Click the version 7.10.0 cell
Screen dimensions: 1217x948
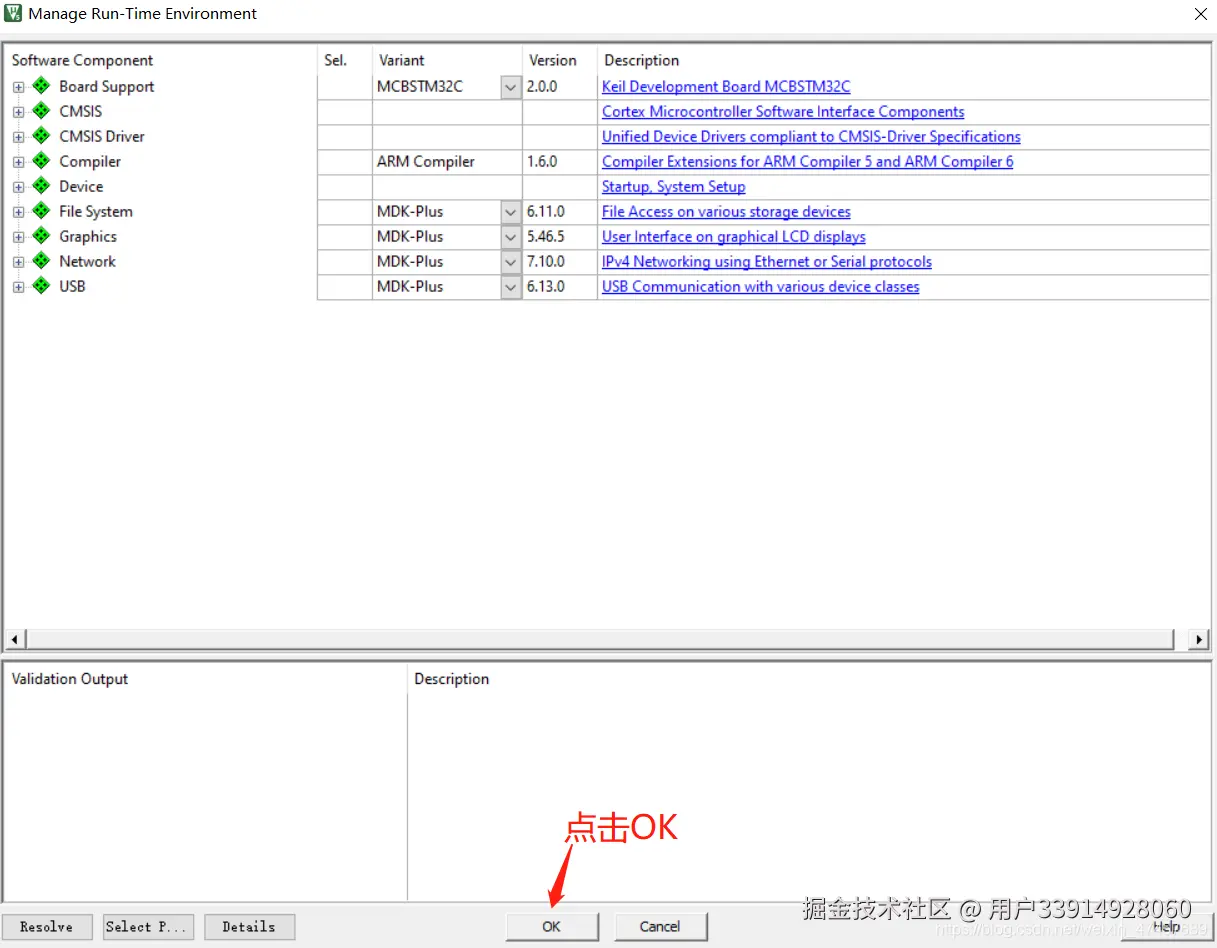coord(560,262)
